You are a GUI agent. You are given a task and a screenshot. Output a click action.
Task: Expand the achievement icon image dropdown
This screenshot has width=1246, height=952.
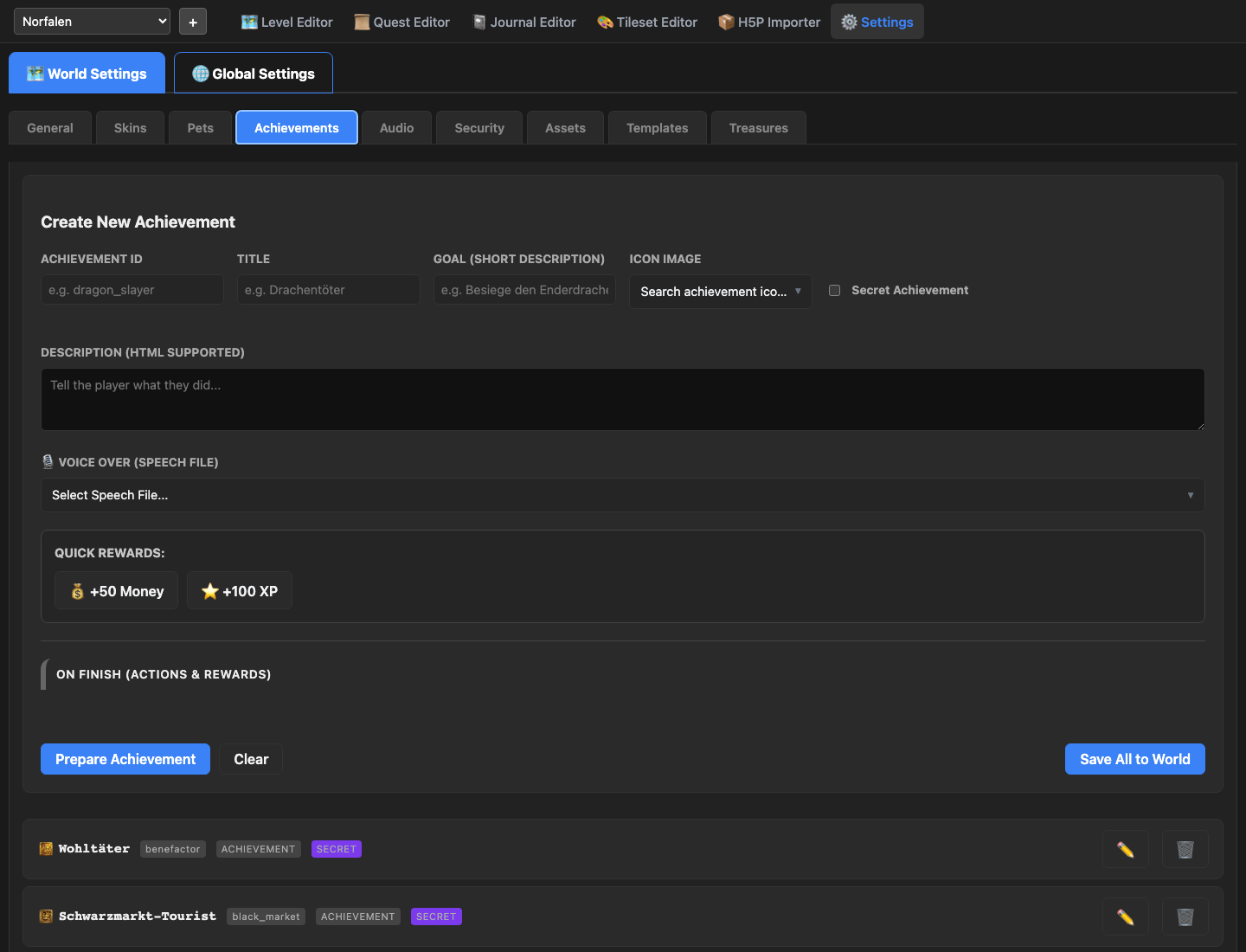pos(720,292)
